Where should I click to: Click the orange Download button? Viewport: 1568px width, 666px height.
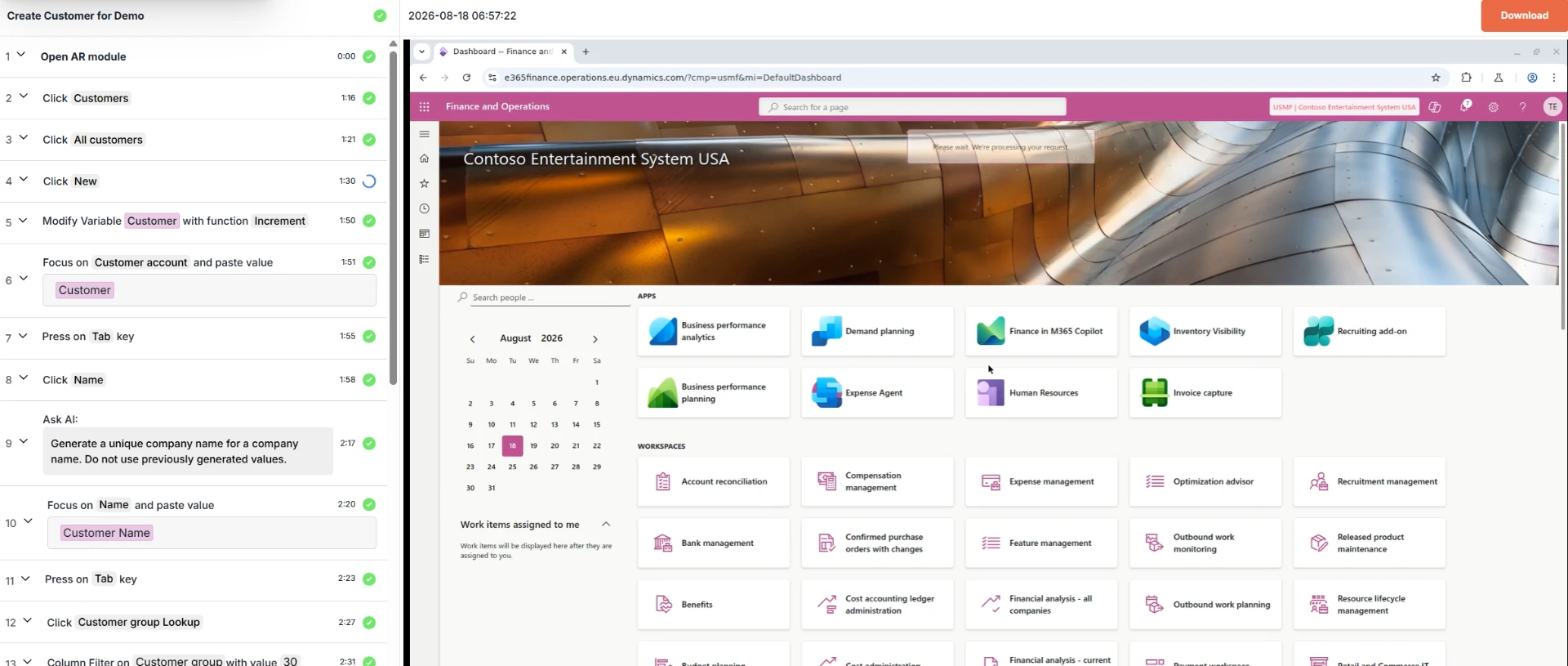click(1524, 16)
